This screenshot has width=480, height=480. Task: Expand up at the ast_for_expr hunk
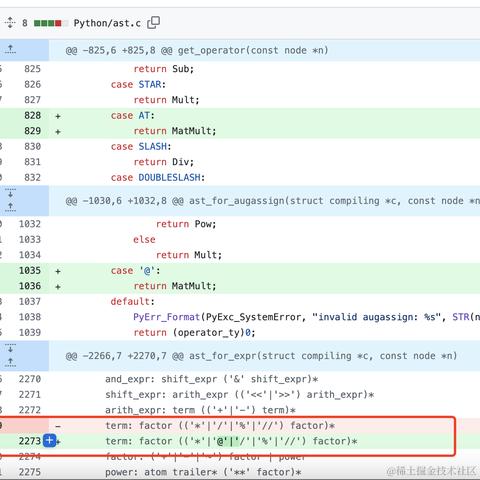point(10,362)
